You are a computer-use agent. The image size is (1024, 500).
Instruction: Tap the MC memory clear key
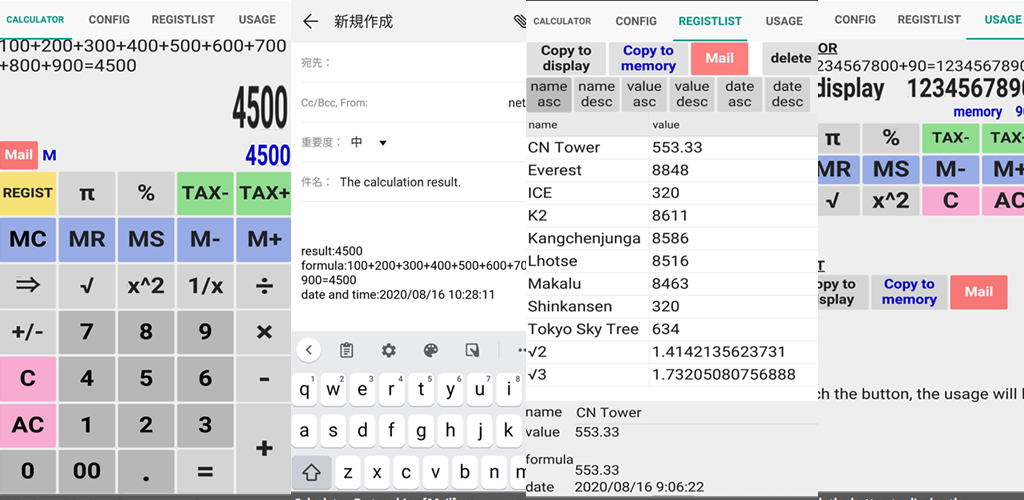point(27,240)
